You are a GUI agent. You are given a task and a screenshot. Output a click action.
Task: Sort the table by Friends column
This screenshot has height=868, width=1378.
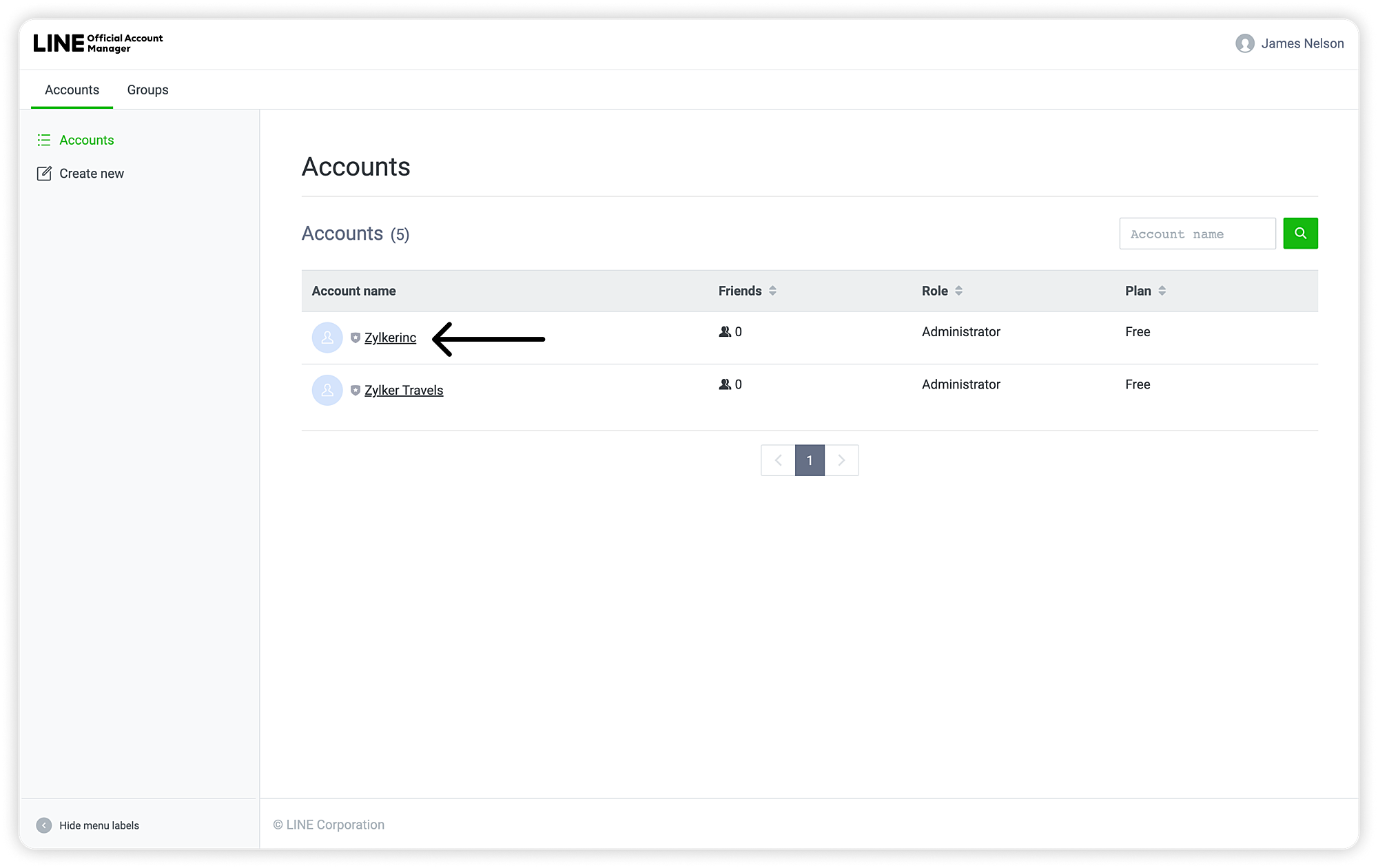pos(772,291)
